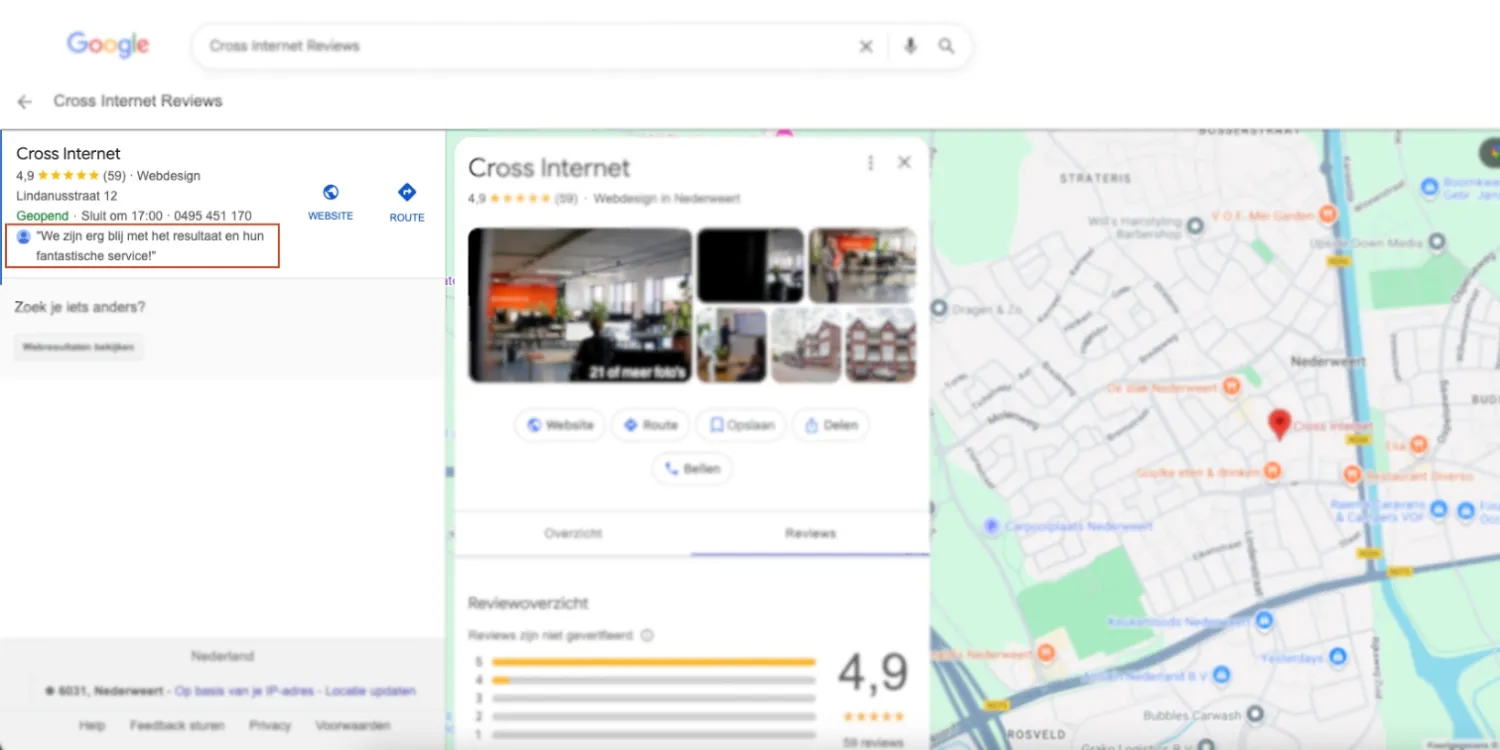Click the microphone voice search icon
Viewport: 1500px width, 750px height.
click(910, 47)
